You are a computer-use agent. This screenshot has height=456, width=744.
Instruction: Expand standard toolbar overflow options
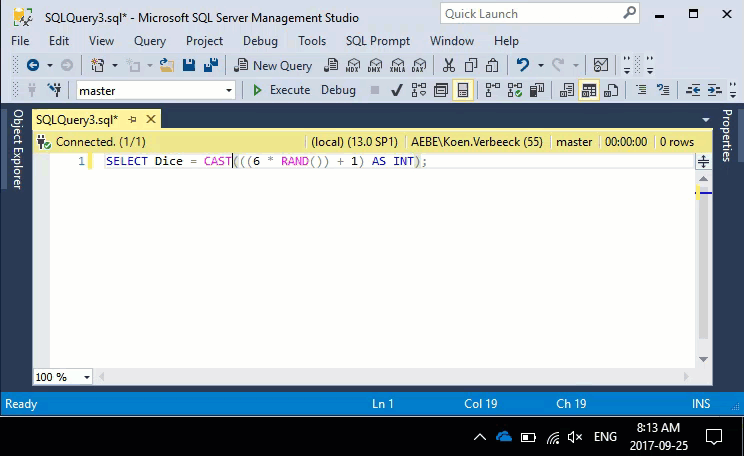627,65
